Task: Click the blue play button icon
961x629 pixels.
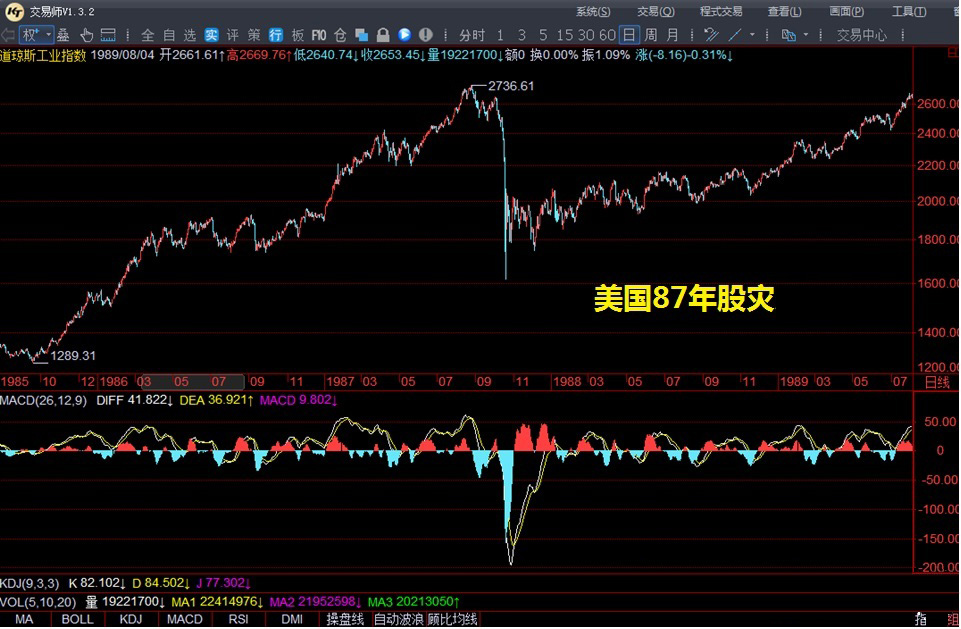Action: [405, 35]
